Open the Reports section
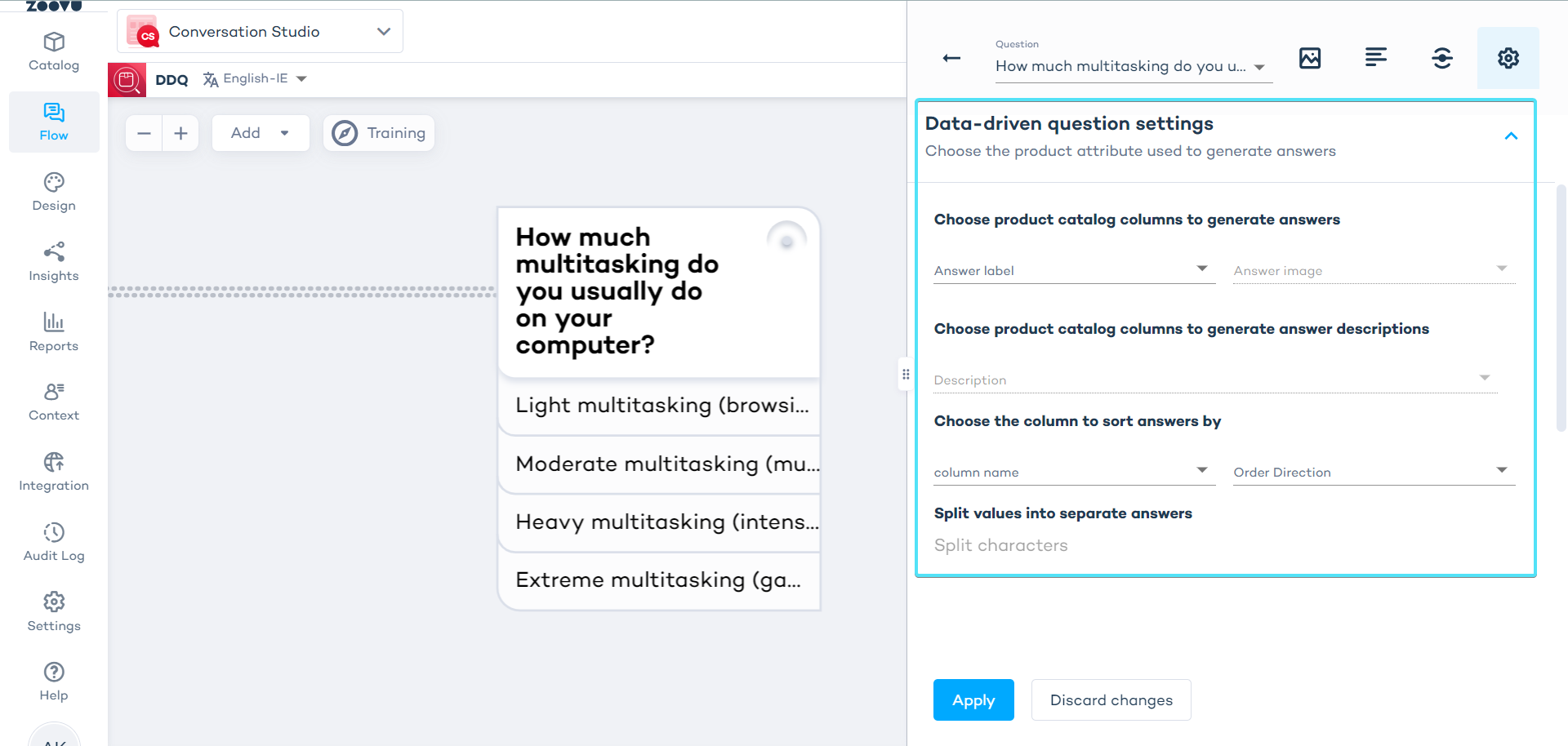 pyautogui.click(x=53, y=331)
